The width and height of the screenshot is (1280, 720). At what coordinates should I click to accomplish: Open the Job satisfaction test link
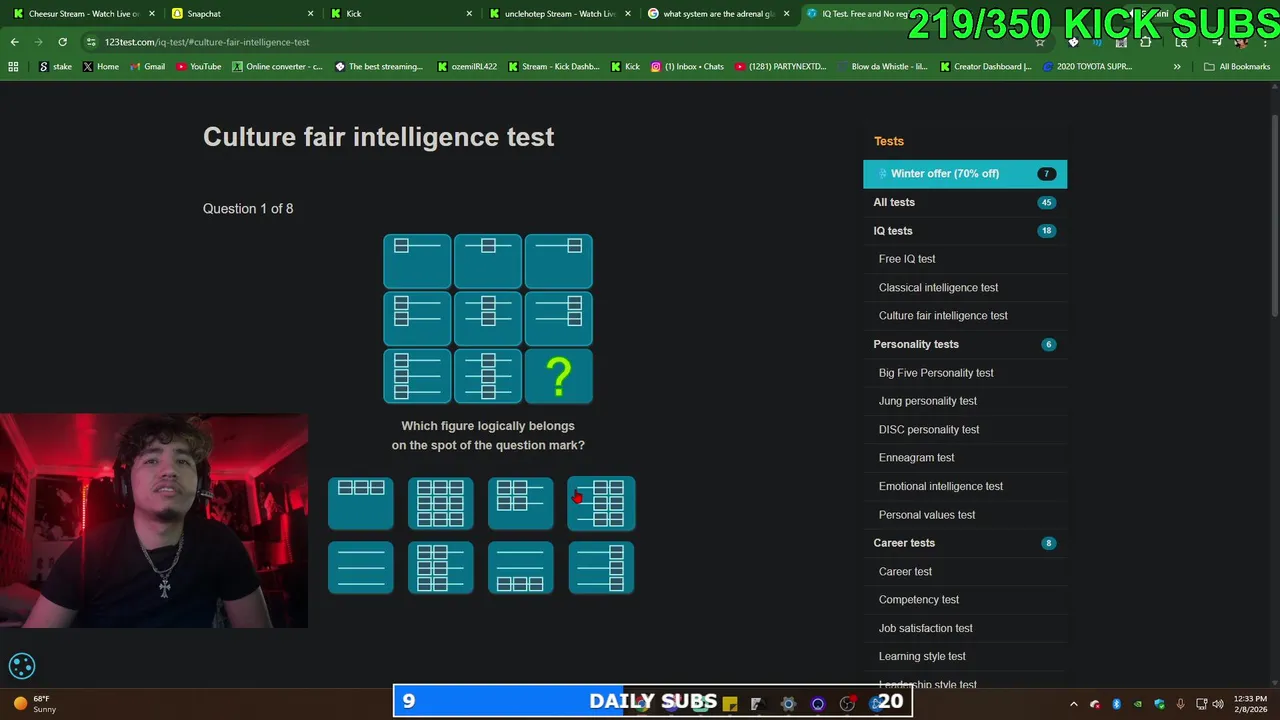point(926,628)
